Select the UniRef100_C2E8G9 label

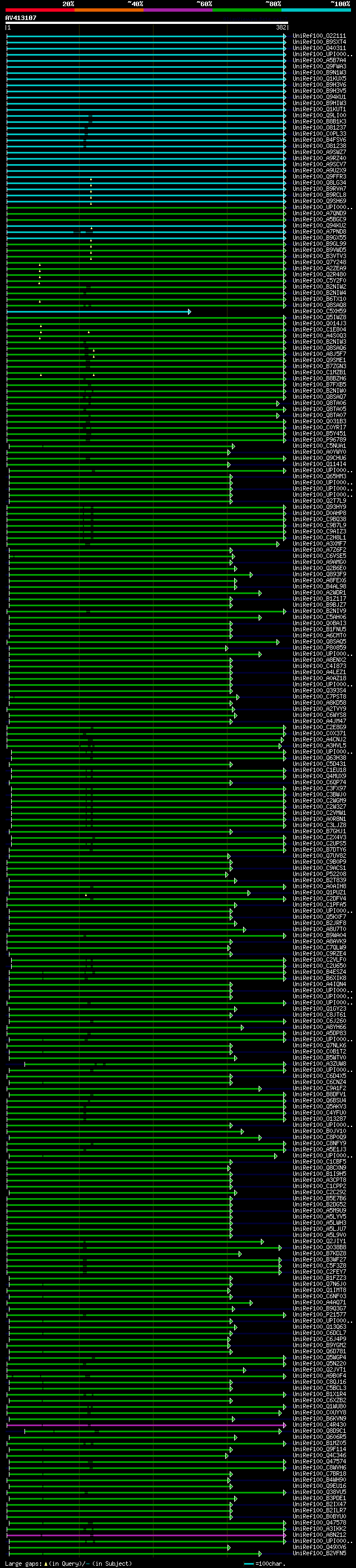(319, 728)
